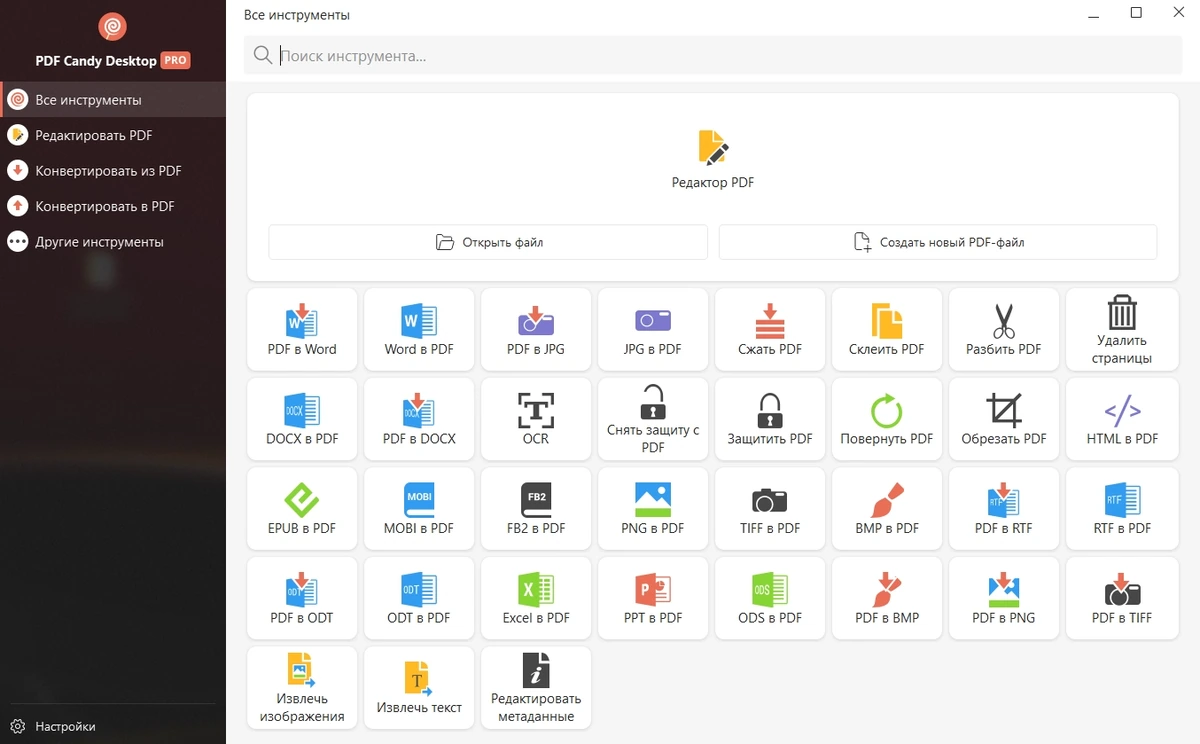Open the PDF в Word converter tool
This screenshot has width=1200, height=744.
(302, 330)
